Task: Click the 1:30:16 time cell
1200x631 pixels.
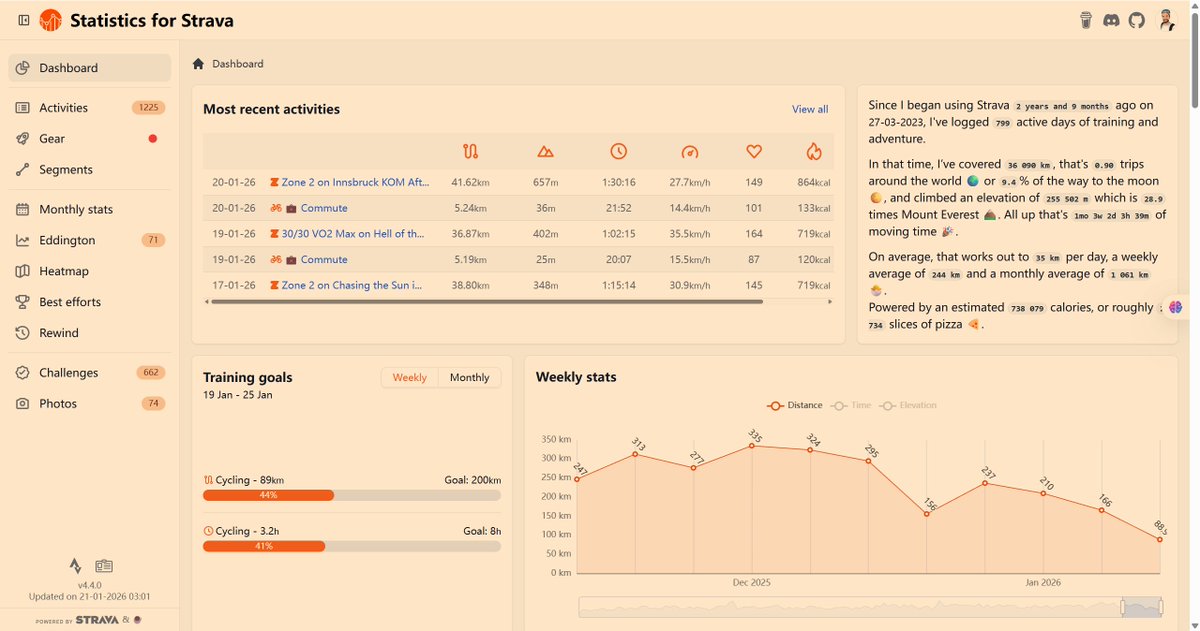Action: click(x=619, y=182)
